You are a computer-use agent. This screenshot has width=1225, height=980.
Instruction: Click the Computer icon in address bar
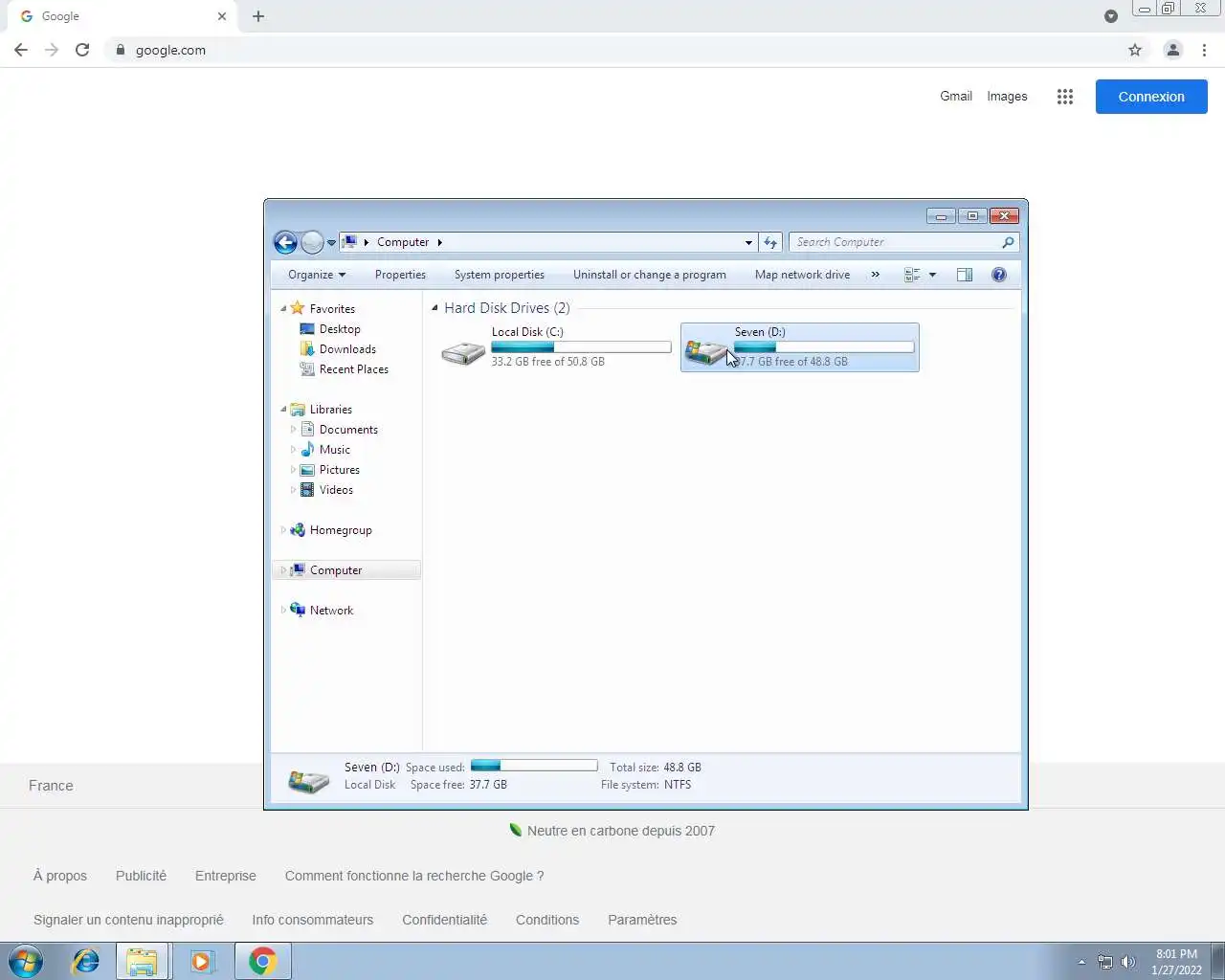pyautogui.click(x=350, y=242)
